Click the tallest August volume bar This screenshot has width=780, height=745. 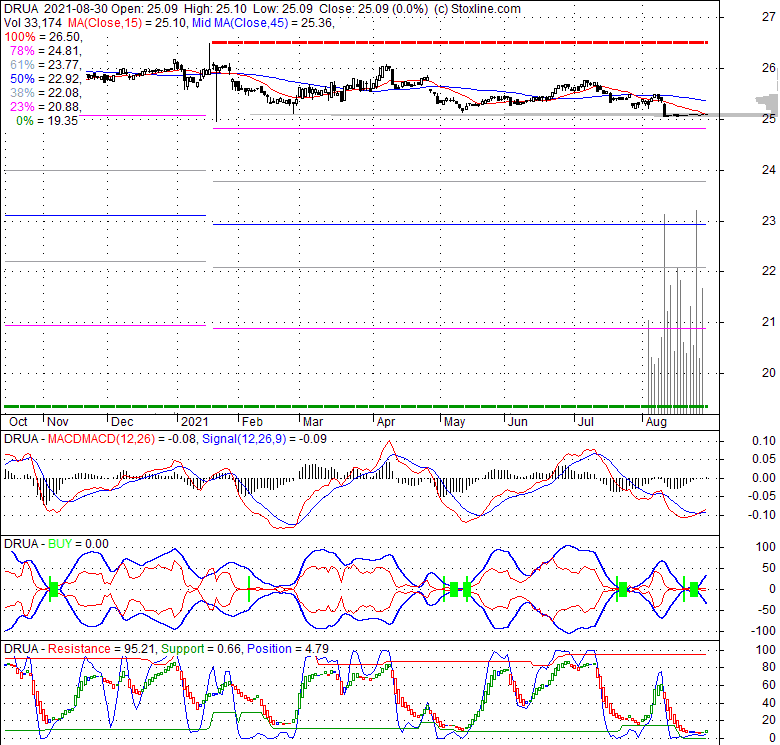point(696,311)
